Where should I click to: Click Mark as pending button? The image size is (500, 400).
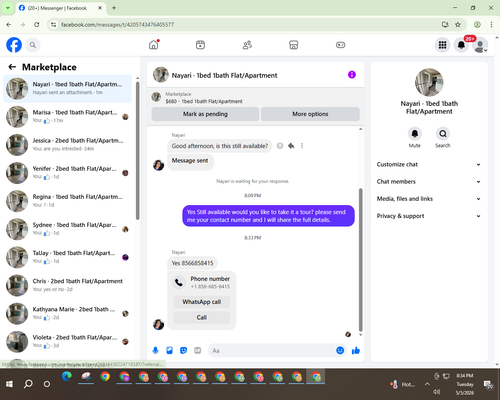[x=205, y=114]
